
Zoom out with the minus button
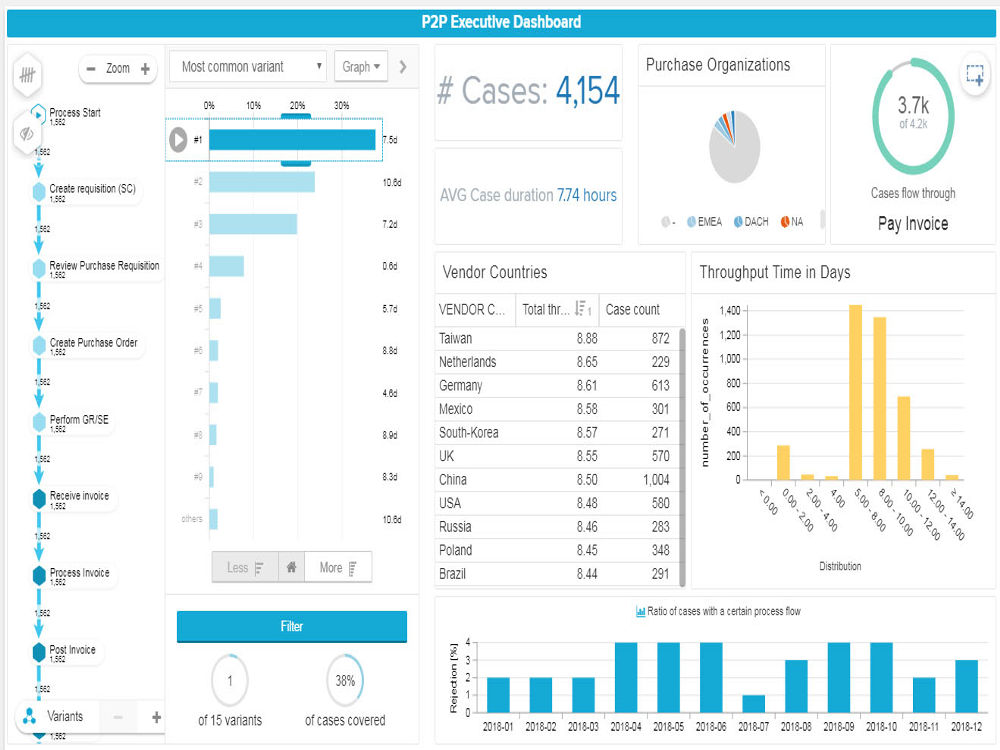(x=91, y=69)
